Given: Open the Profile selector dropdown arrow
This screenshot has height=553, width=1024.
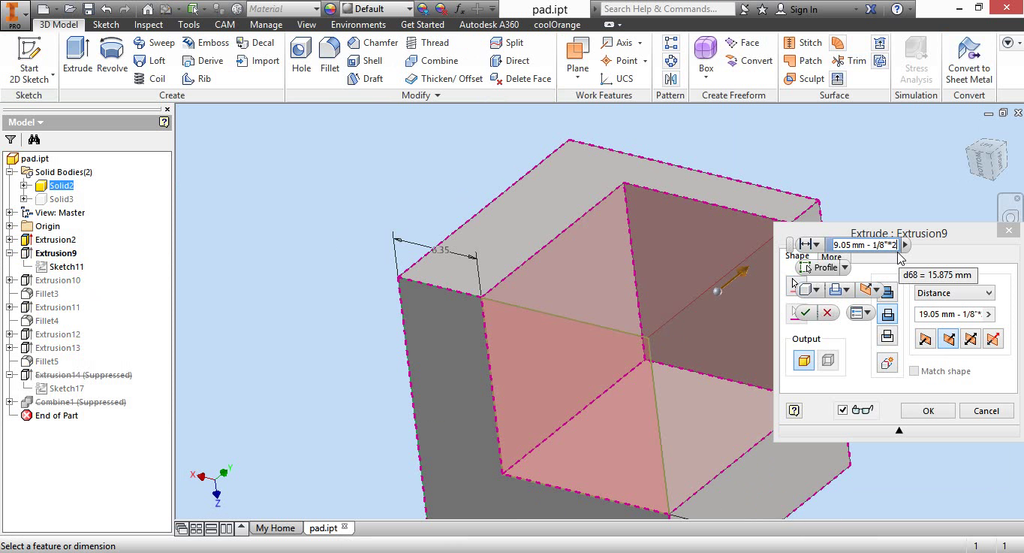Looking at the screenshot, I should (x=844, y=267).
